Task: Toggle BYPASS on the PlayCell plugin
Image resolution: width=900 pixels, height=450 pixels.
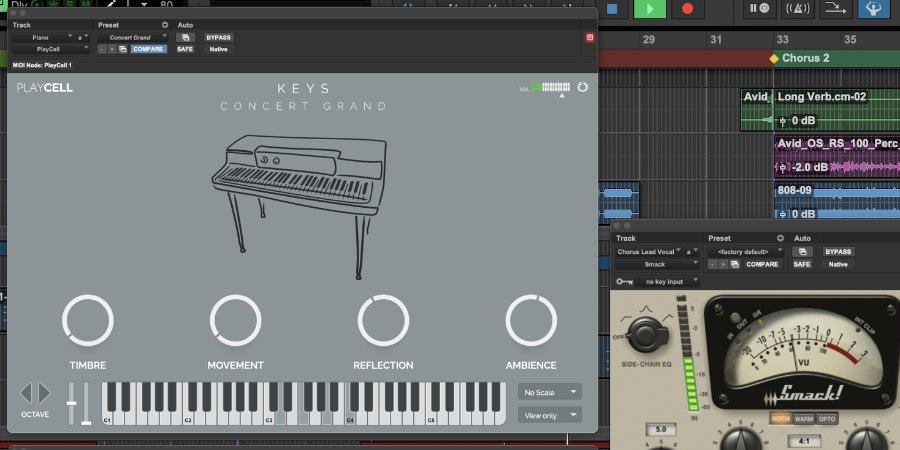Action: pos(218,37)
